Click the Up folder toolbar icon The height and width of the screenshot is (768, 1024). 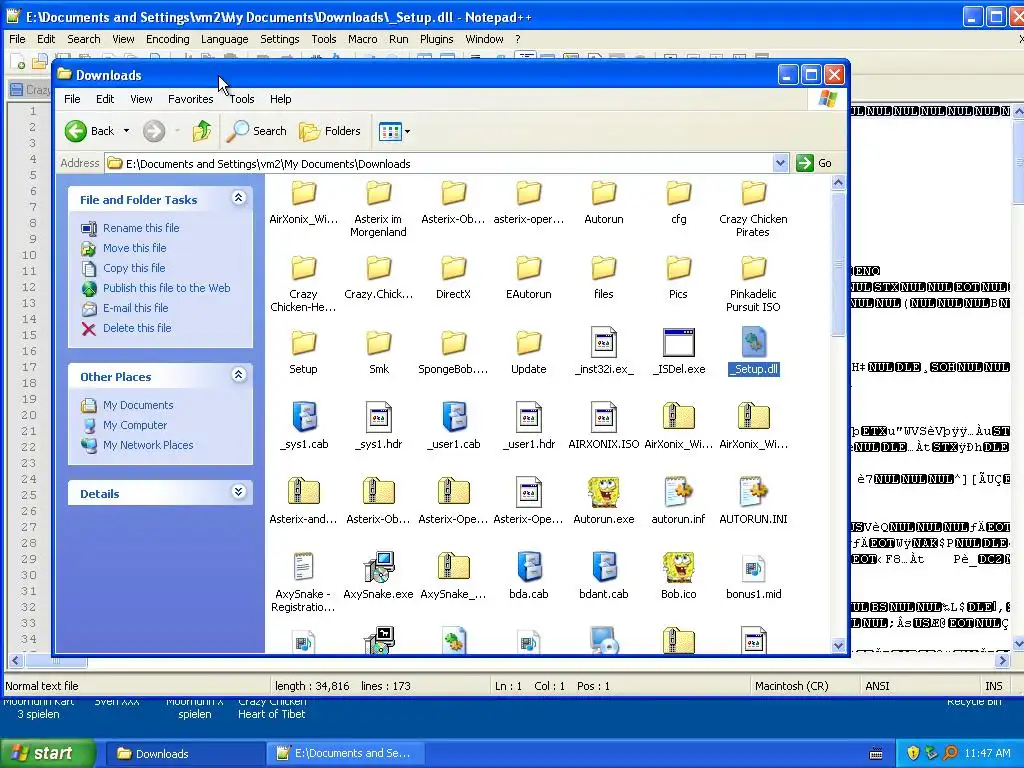[x=202, y=131]
